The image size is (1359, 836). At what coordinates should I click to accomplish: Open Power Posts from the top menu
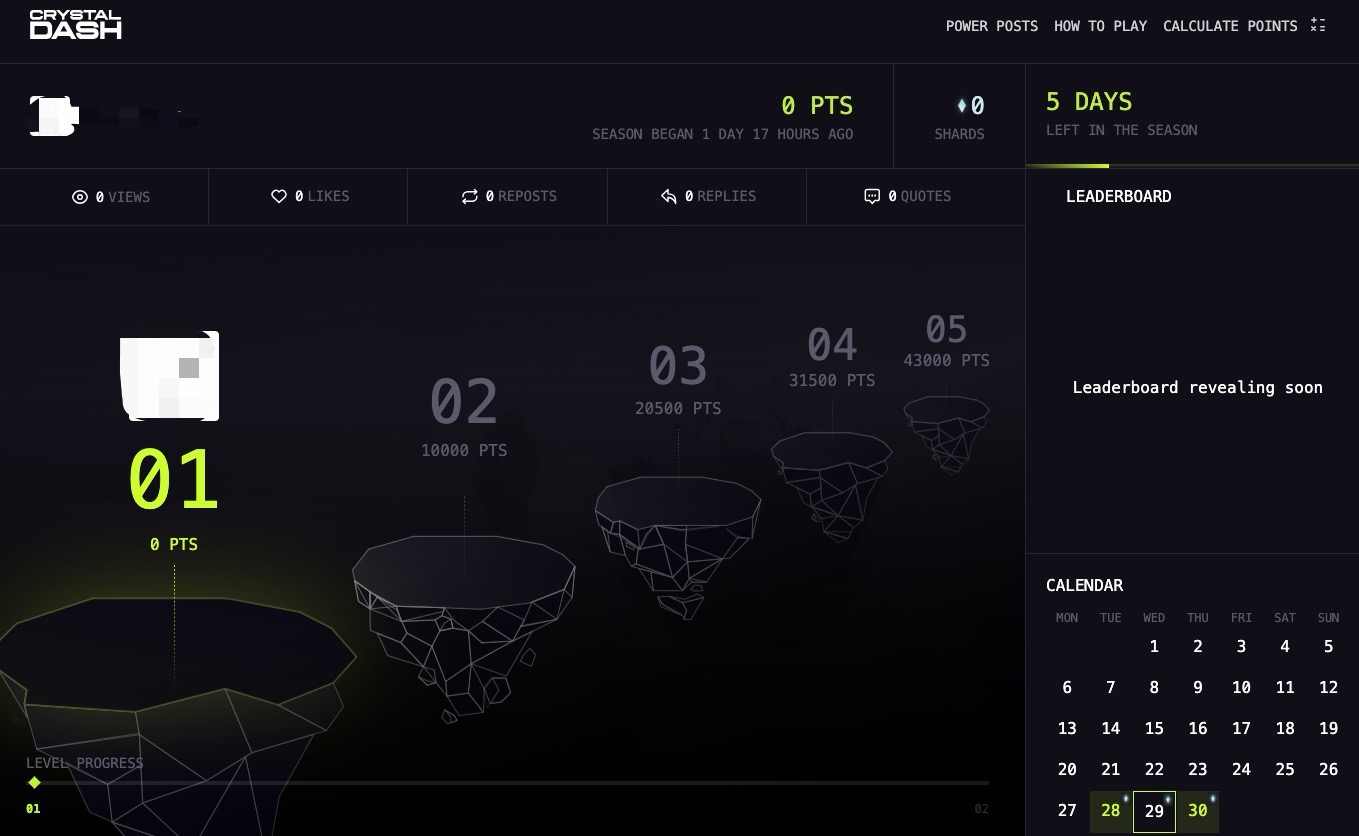(992, 26)
